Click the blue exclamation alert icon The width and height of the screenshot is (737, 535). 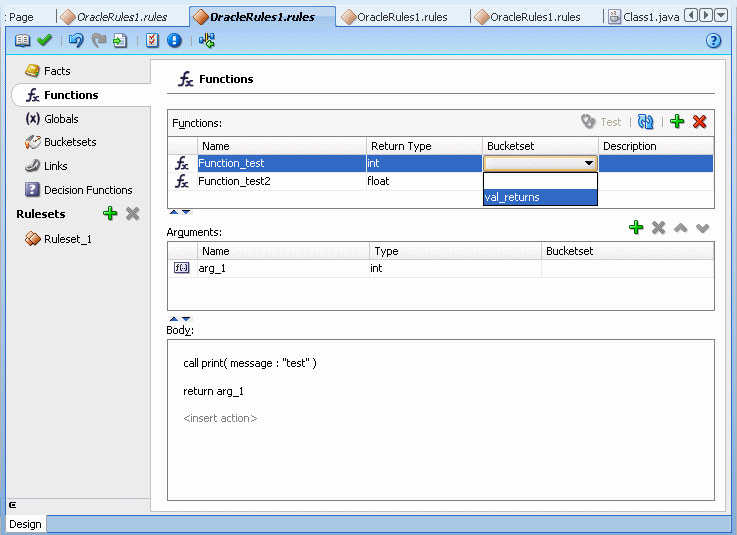[x=174, y=40]
